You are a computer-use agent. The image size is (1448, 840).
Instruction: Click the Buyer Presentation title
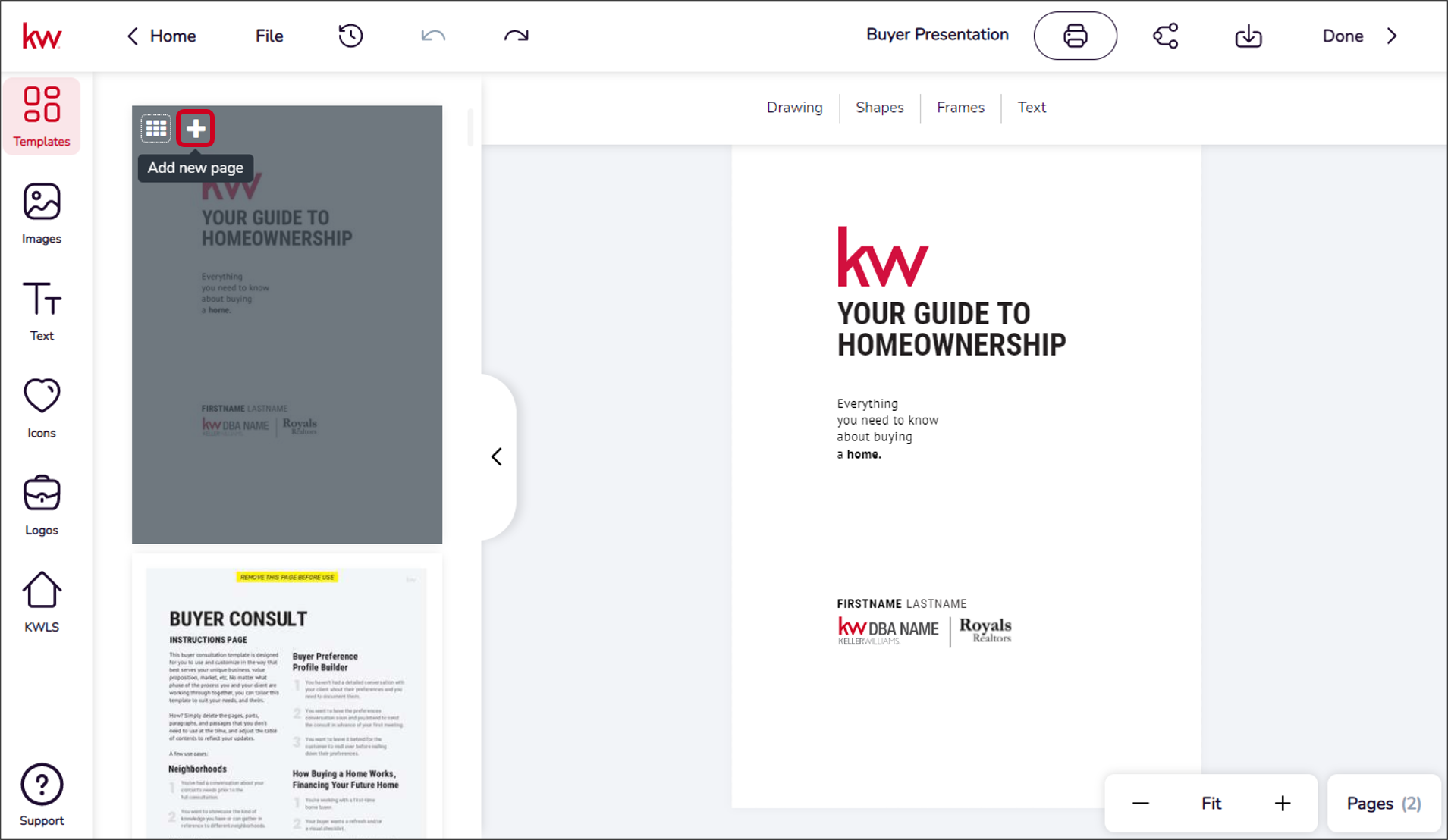(938, 35)
